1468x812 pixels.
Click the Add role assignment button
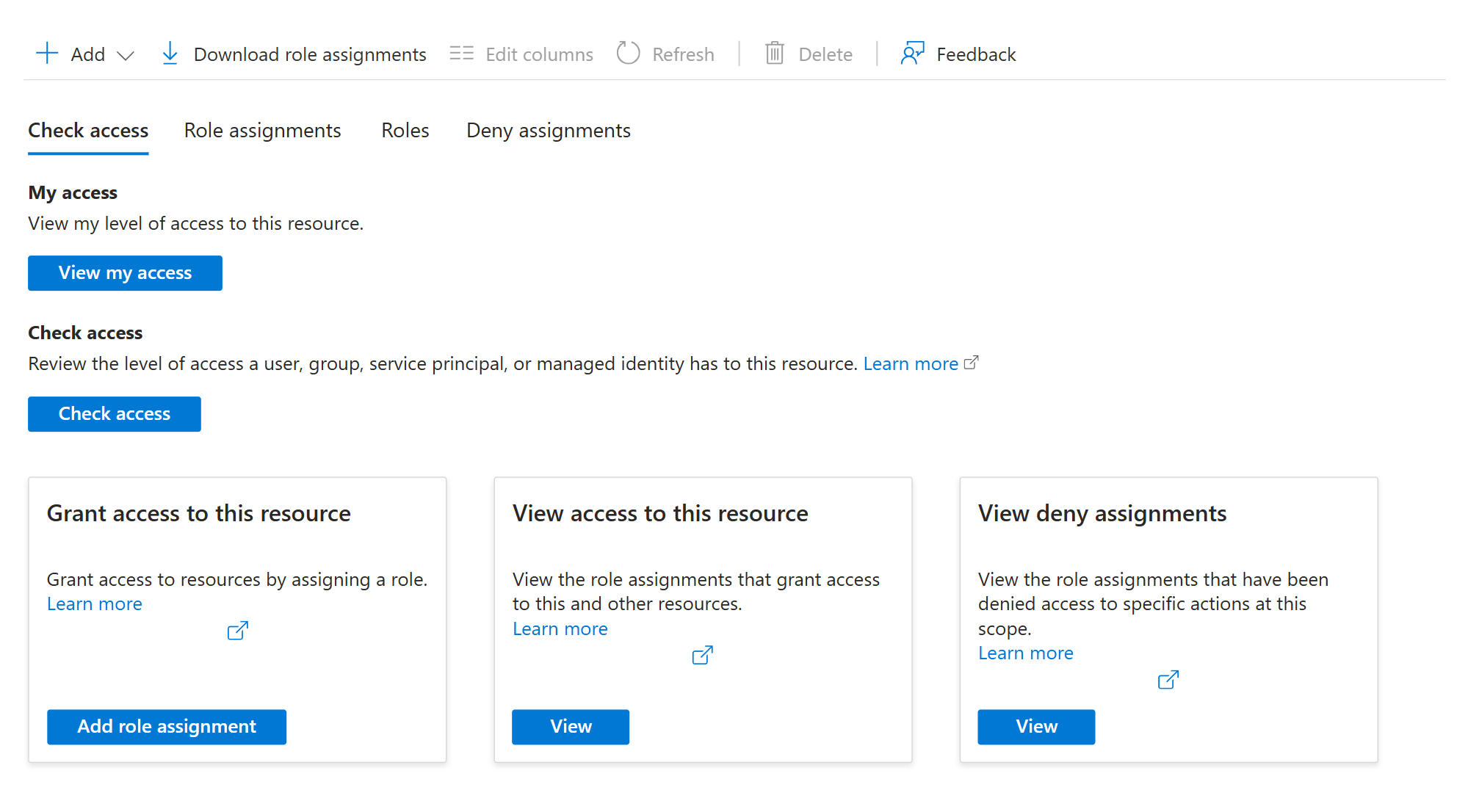pyautogui.click(x=167, y=727)
